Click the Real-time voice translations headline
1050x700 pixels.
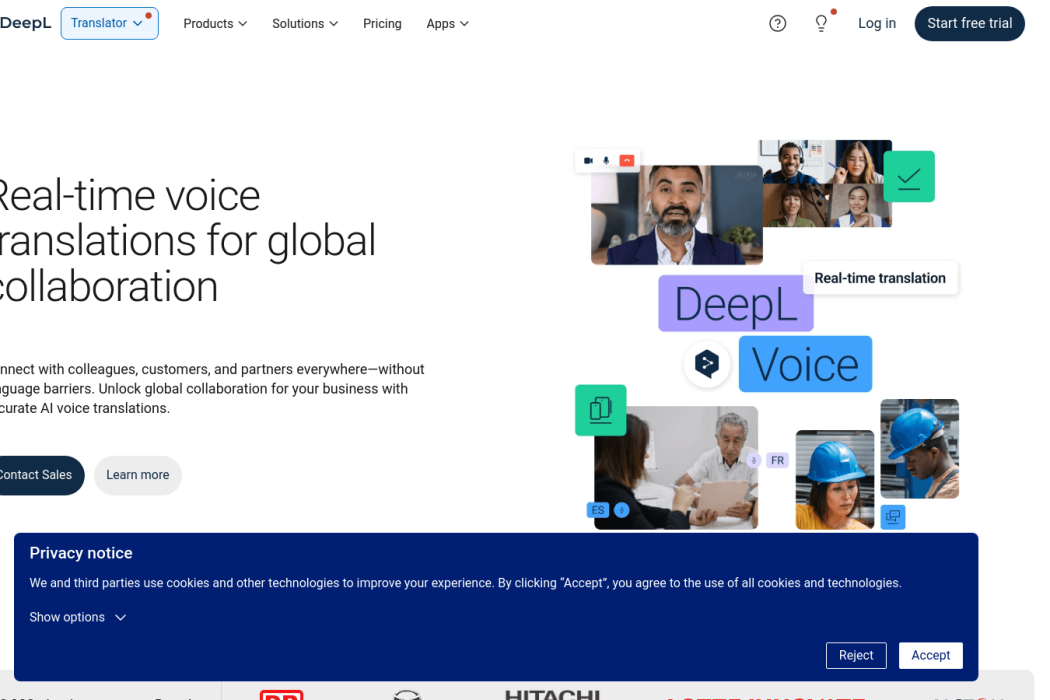[188, 241]
